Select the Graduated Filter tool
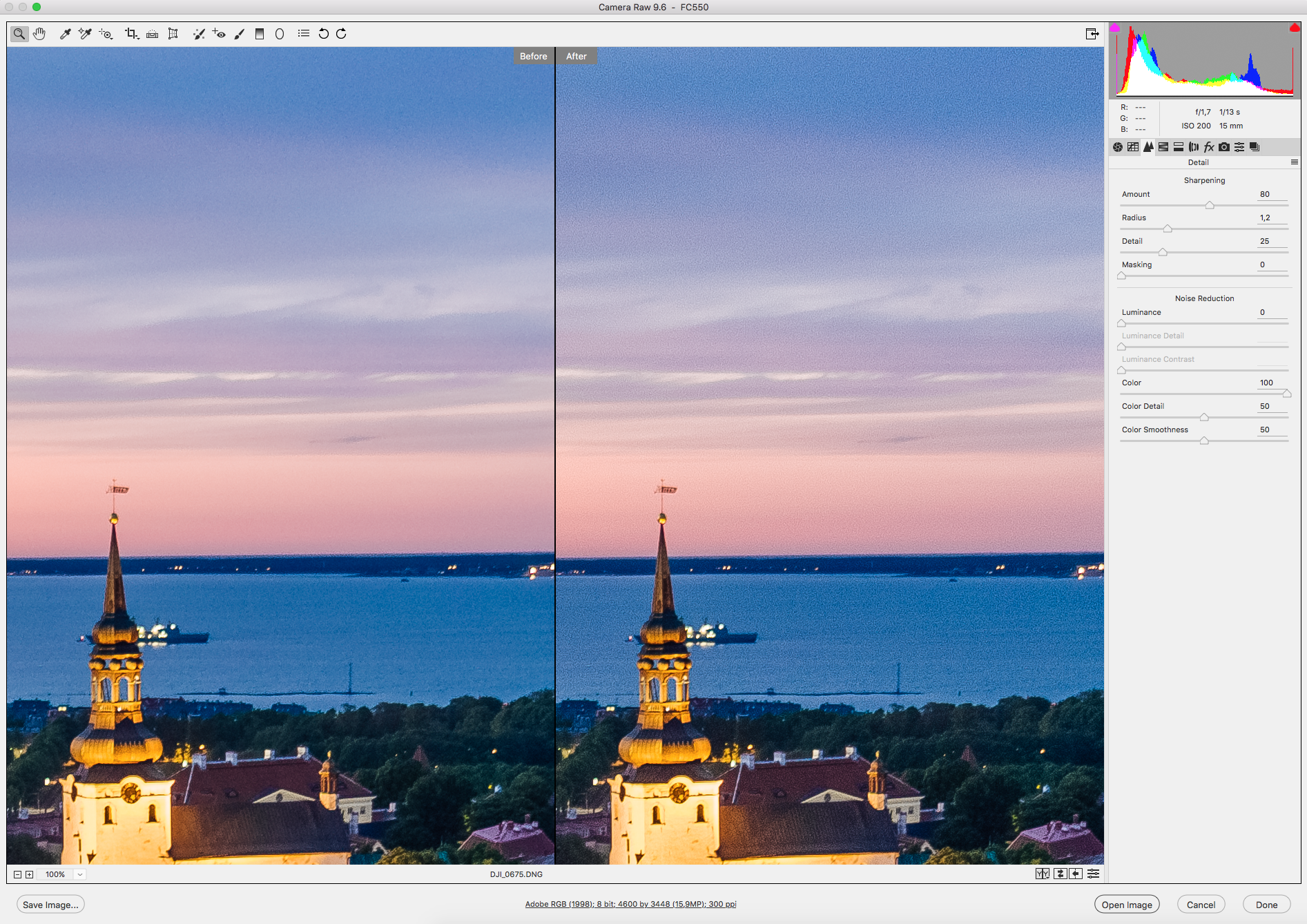 (x=260, y=34)
